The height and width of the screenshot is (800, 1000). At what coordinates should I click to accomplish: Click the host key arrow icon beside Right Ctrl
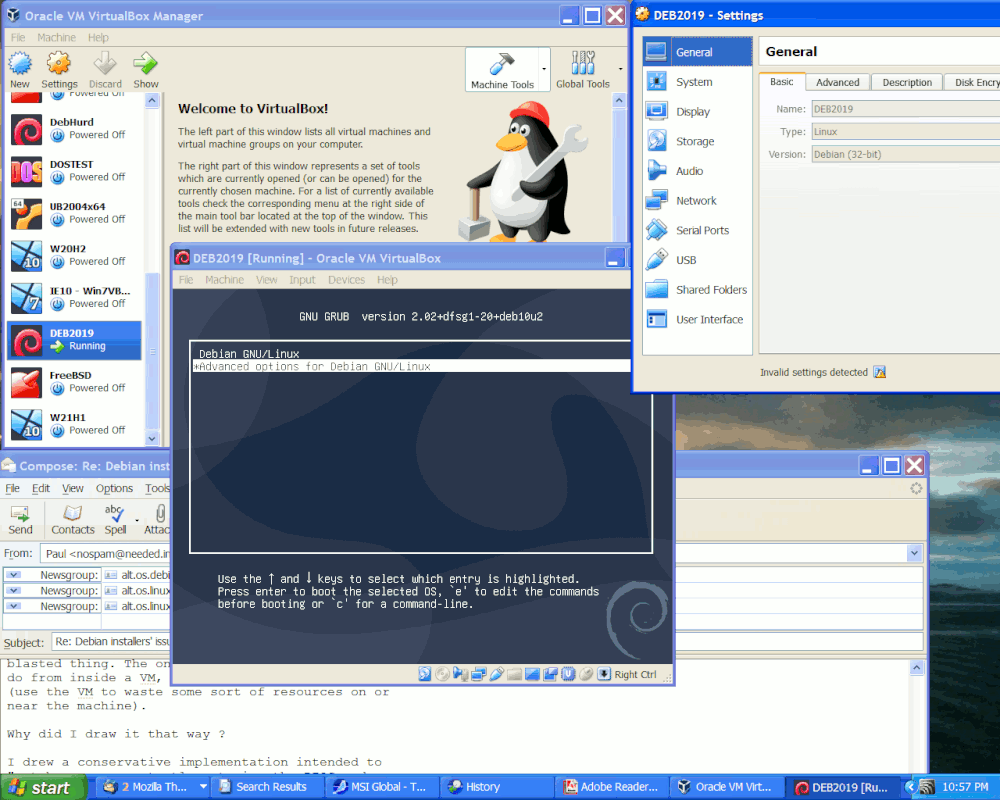604,674
